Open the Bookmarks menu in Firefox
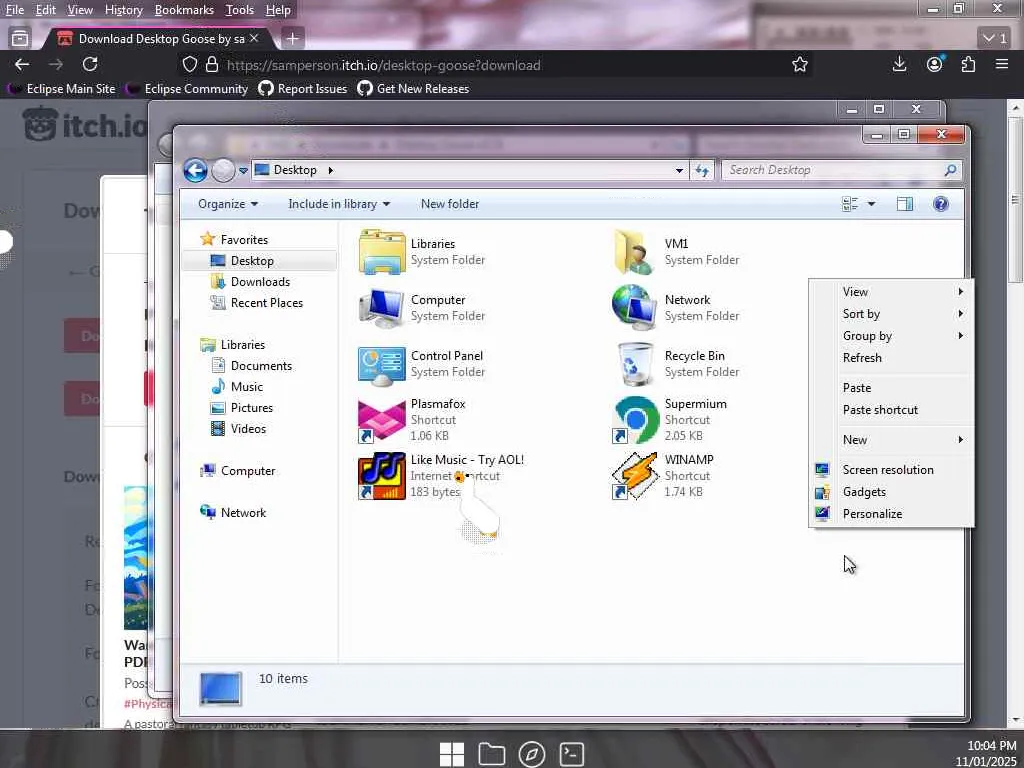 click(184, 10)
